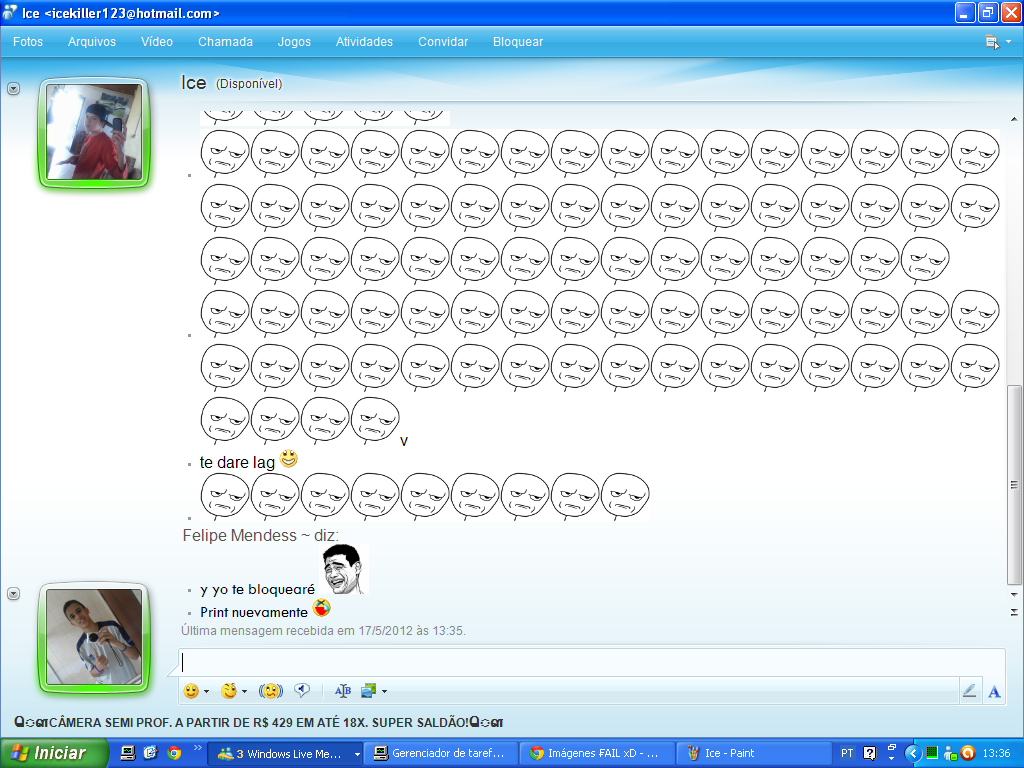Expand hidden tray icons arrow
Viewport: 1024px width, 768px height.
click(x=913, y=753)
